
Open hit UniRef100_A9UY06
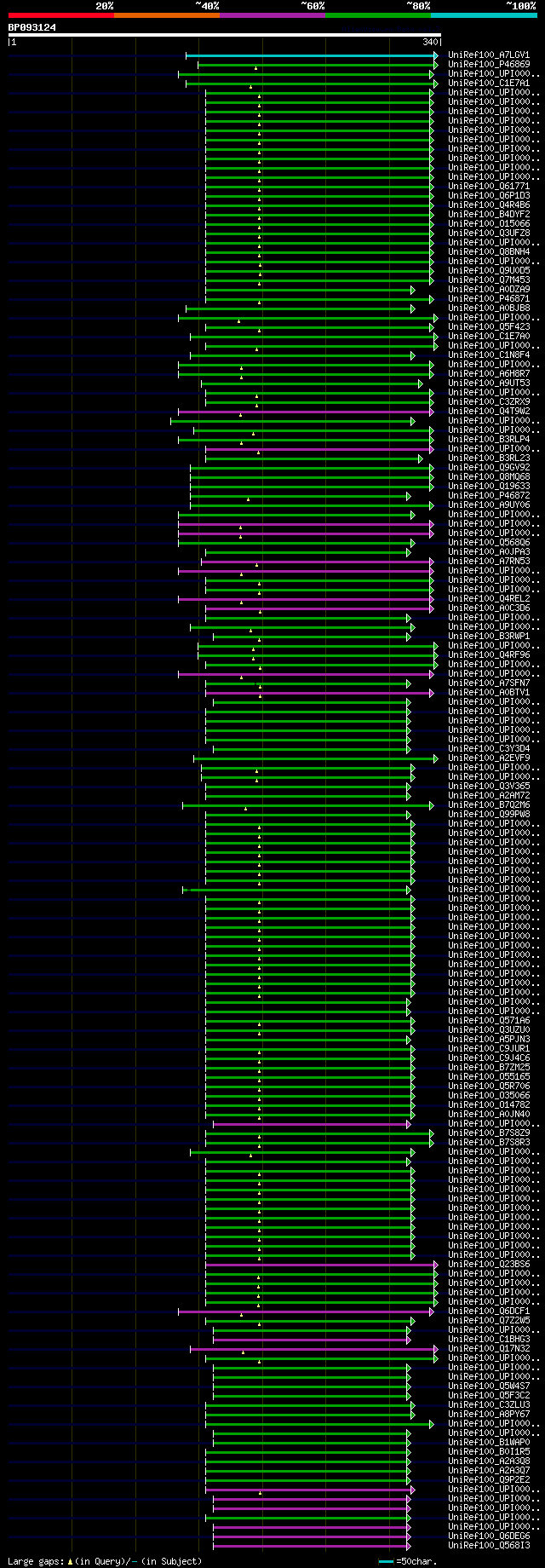[x=489, y=505]
